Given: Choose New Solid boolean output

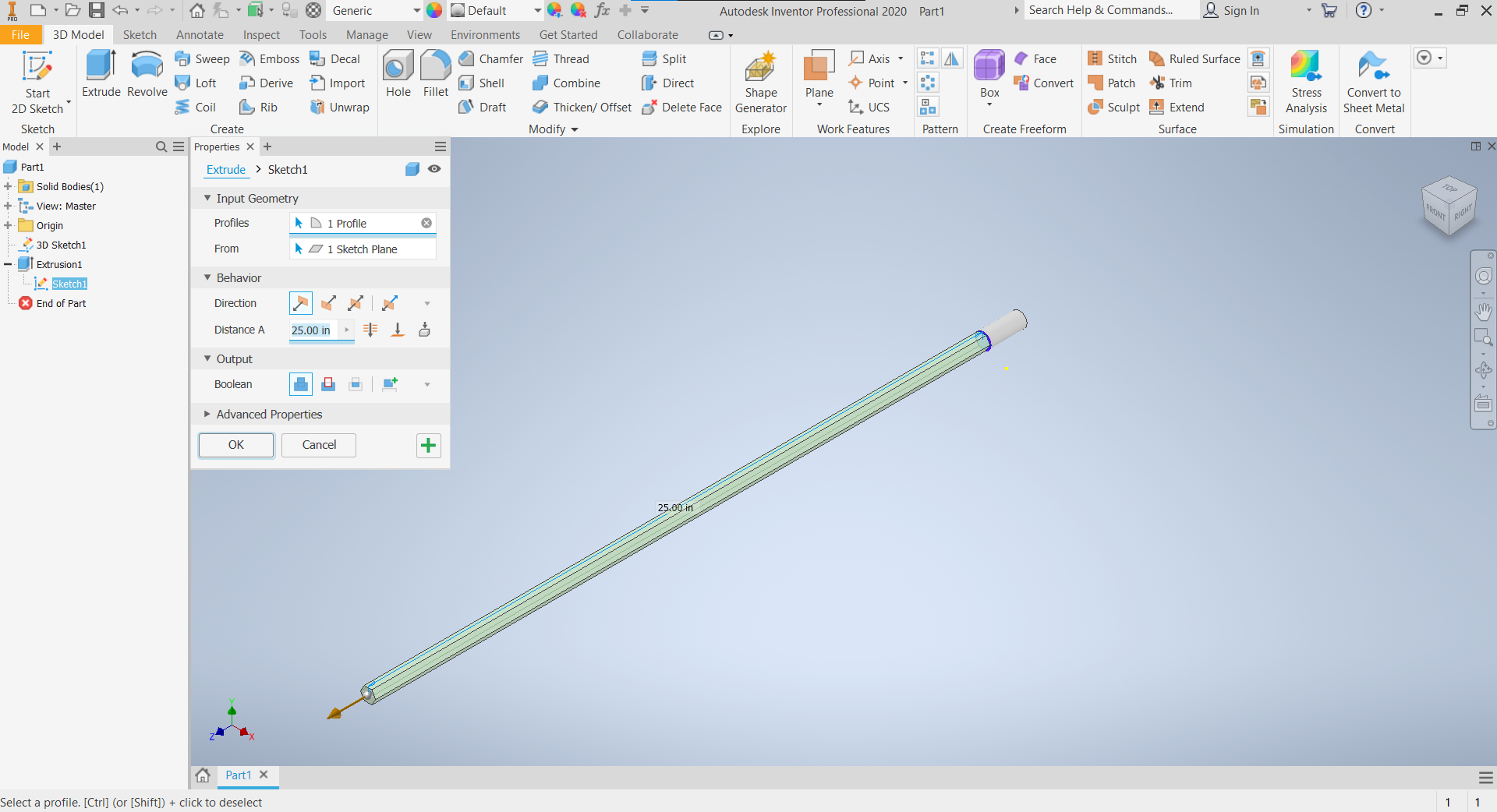Looking at the screenshot, I should [390, 384].
